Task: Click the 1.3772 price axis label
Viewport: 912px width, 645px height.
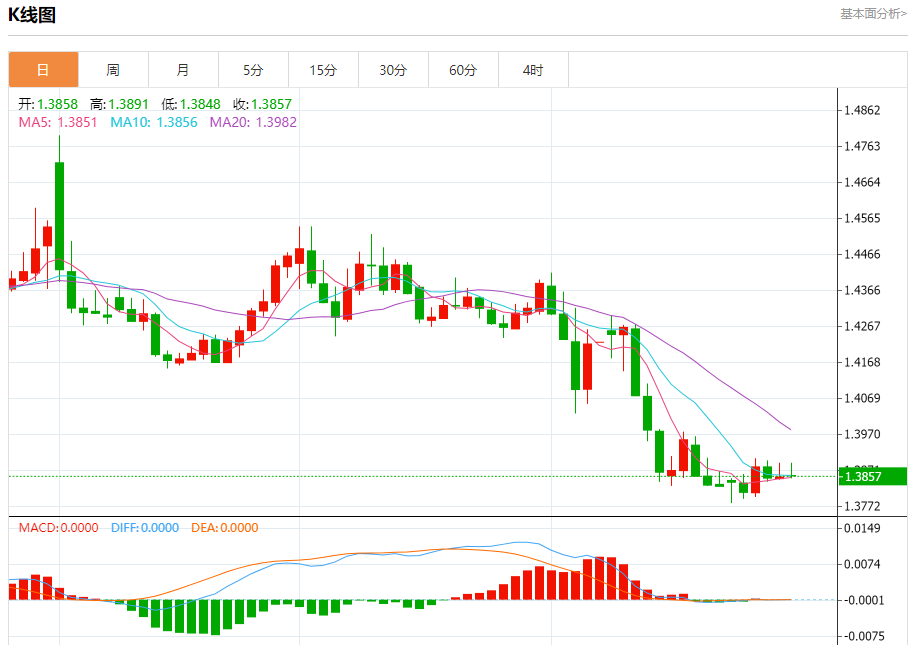Action: click(862, 507)
